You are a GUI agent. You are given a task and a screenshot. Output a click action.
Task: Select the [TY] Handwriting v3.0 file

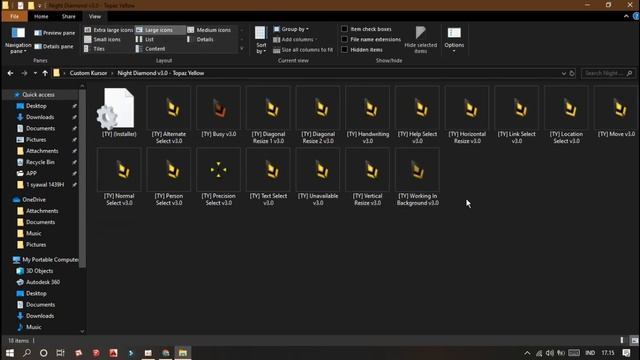click(368, 115)
